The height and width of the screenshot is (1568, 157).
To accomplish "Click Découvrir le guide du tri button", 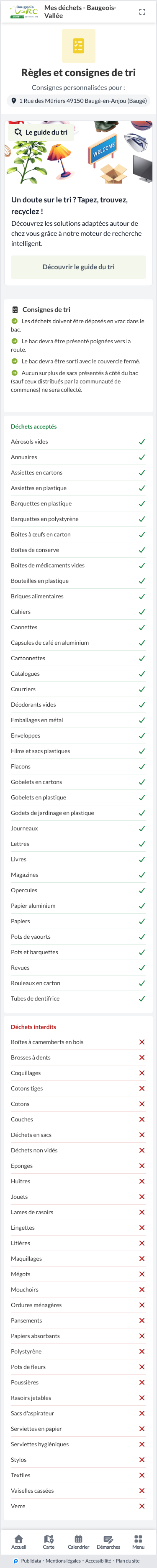I will point(79,267).
